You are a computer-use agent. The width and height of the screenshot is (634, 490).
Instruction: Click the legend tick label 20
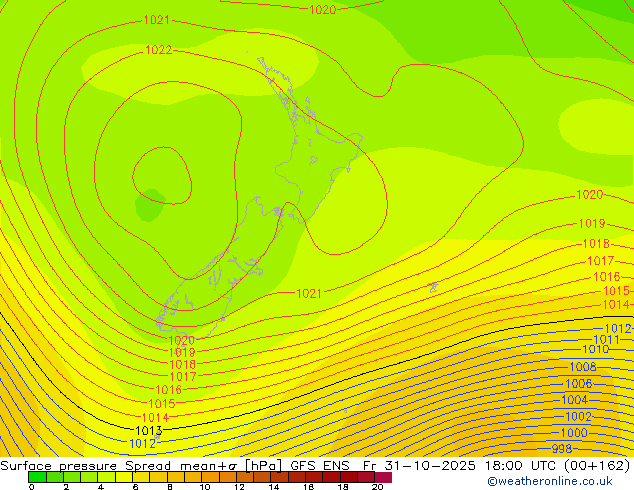click(x=377, y=487)
